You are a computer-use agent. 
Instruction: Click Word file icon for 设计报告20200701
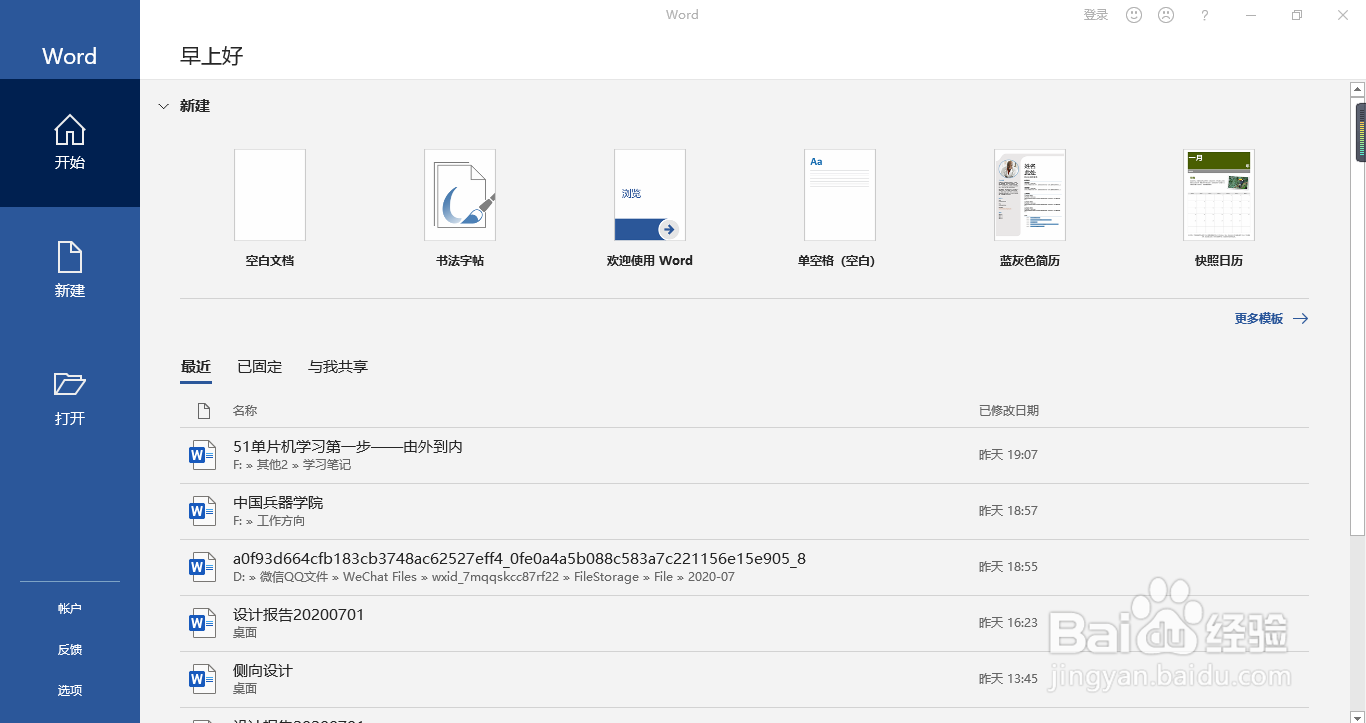(203, 624)
